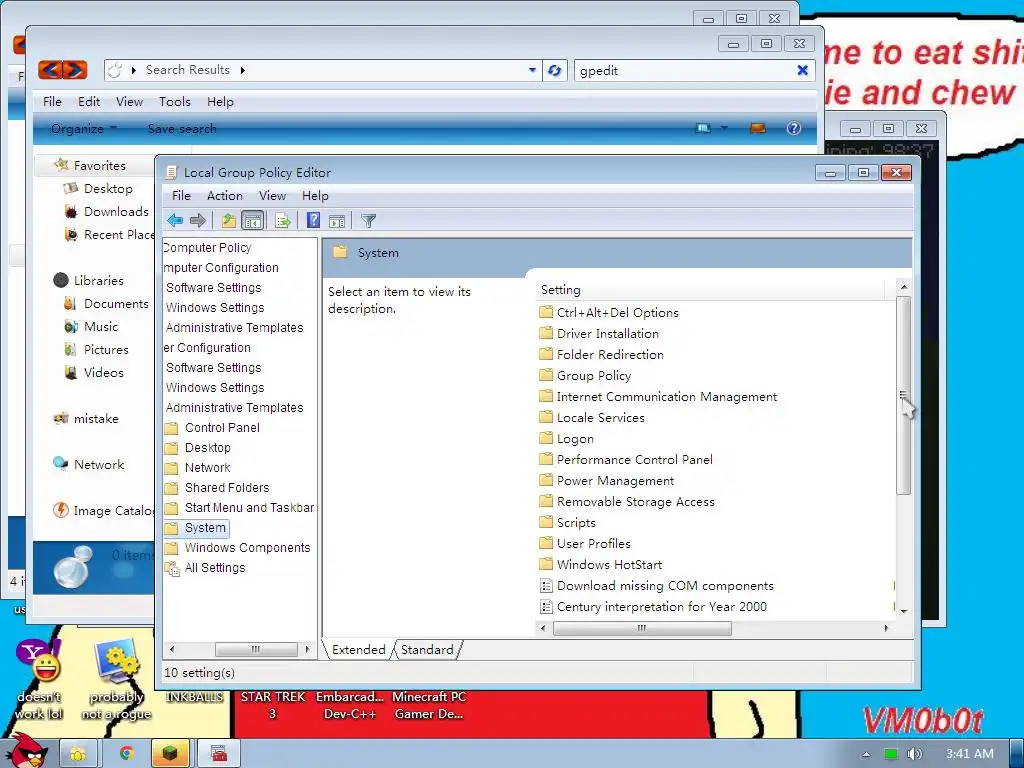Image resolution: width=1024 pixels, height=768 pixels.
Task: Toggle the Explorer preview pane icon
Action: coord(758,128)
